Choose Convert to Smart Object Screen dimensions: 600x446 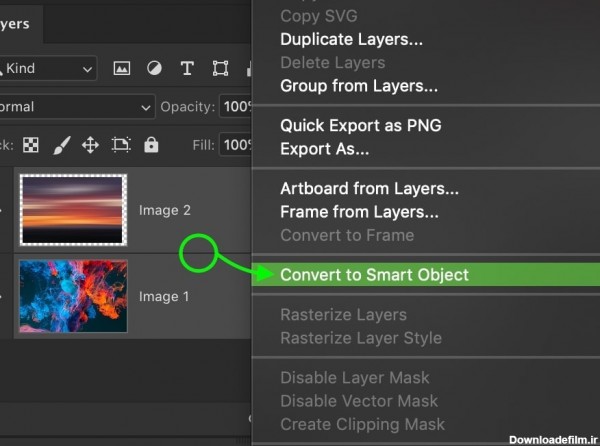click(374, 275)
